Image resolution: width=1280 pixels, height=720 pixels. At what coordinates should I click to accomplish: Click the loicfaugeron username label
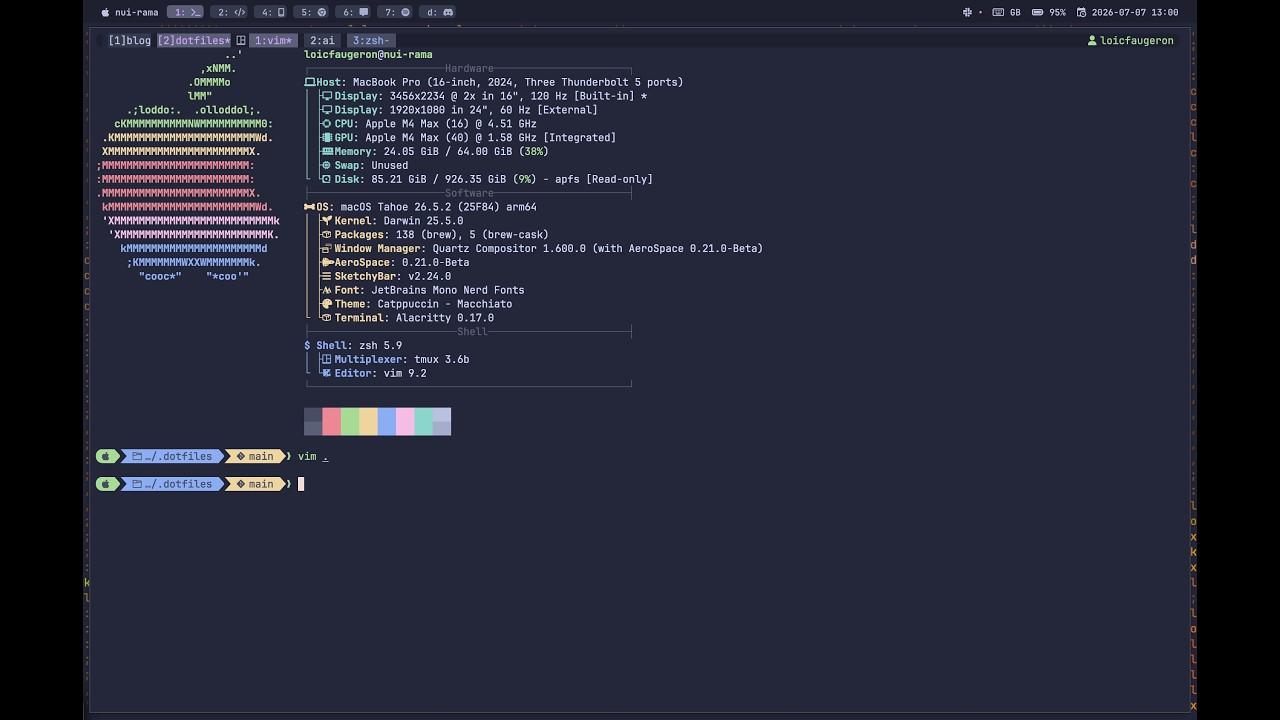click(x=1137, y=40)
